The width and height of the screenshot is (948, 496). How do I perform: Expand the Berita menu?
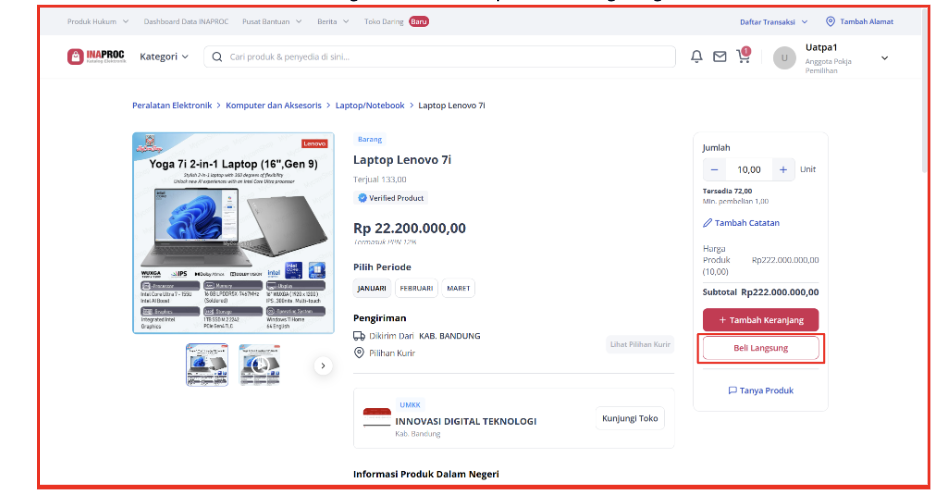[x=333, y=21]
